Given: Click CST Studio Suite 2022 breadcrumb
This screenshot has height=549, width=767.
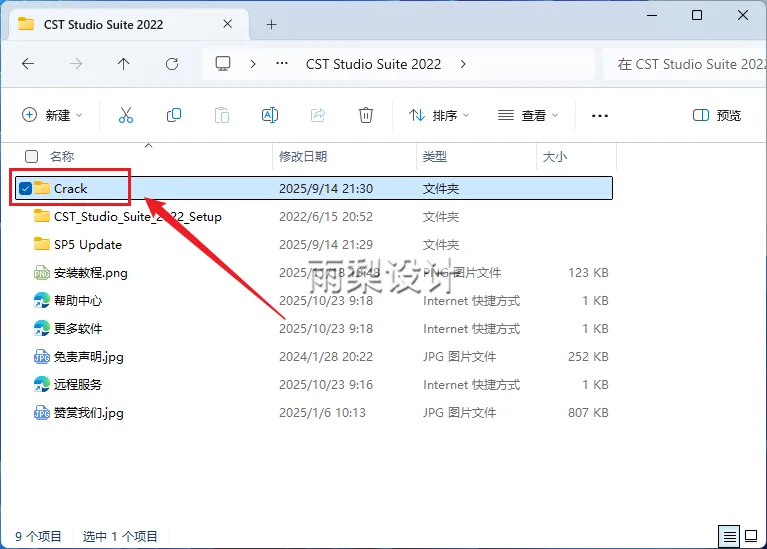Looking at the screenshot, I should [x=373, y=64].
